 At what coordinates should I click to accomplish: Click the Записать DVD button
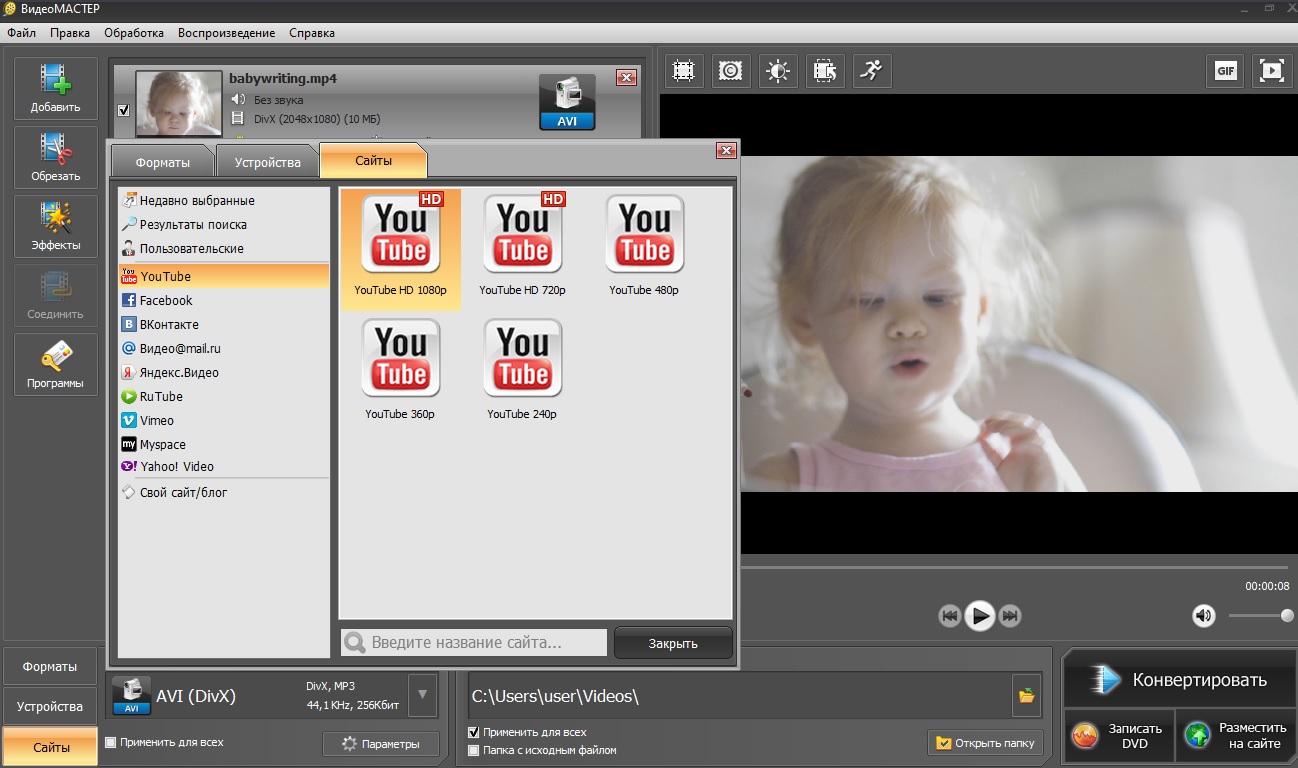(x=1119, y=737)
